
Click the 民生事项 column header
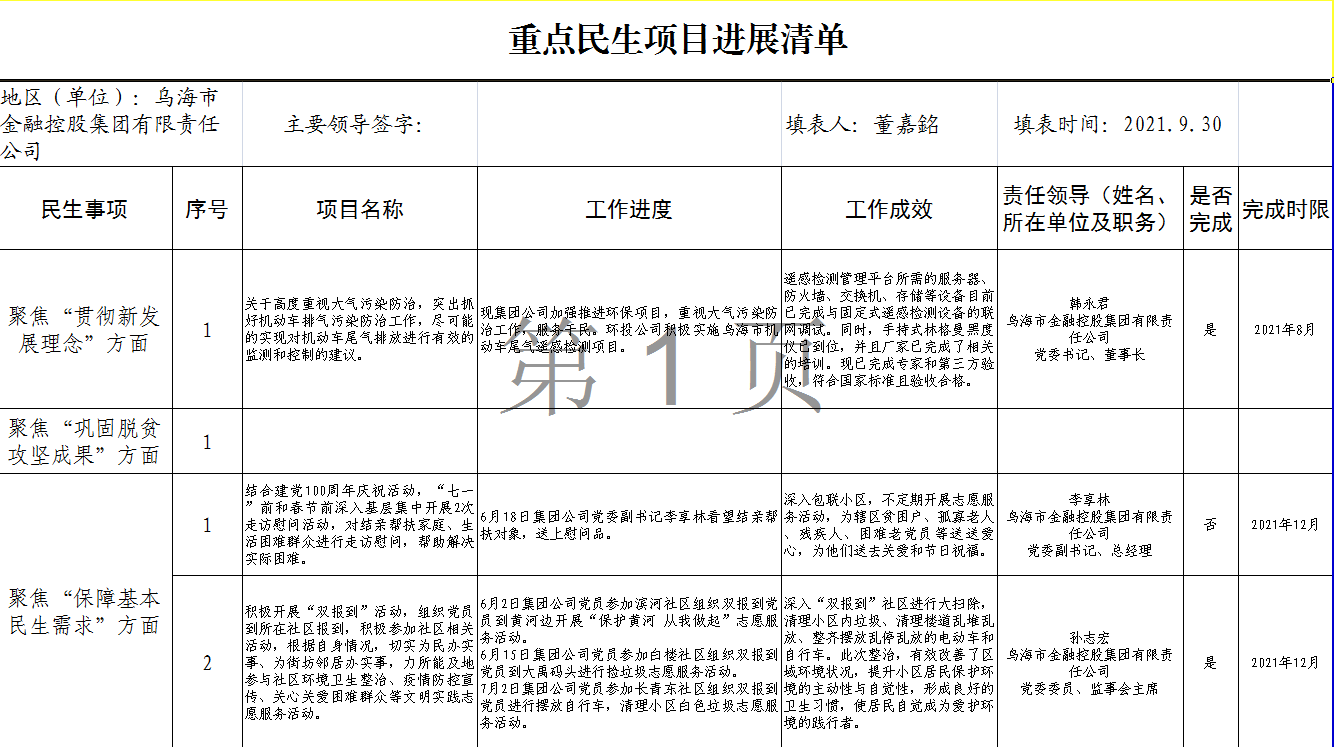pos(87,208)
